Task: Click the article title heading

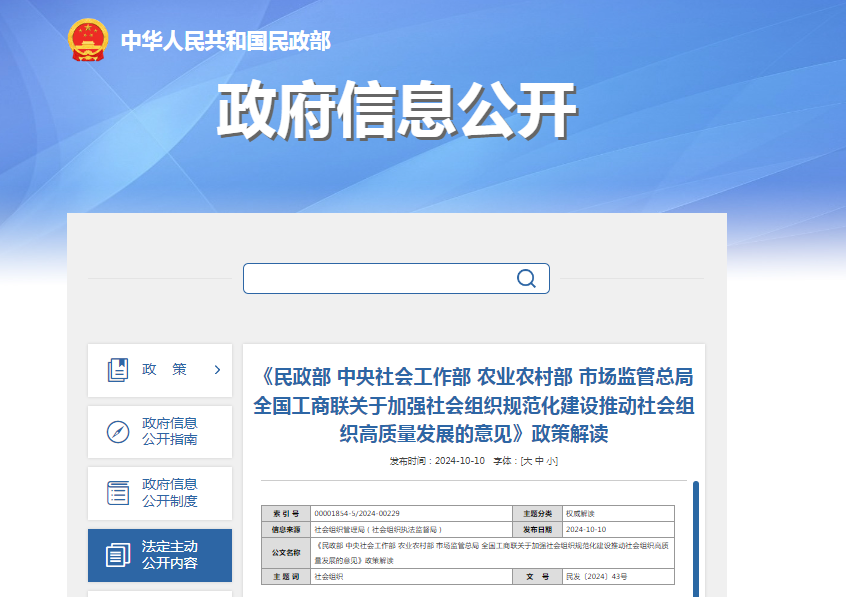Action: [474, 405]
